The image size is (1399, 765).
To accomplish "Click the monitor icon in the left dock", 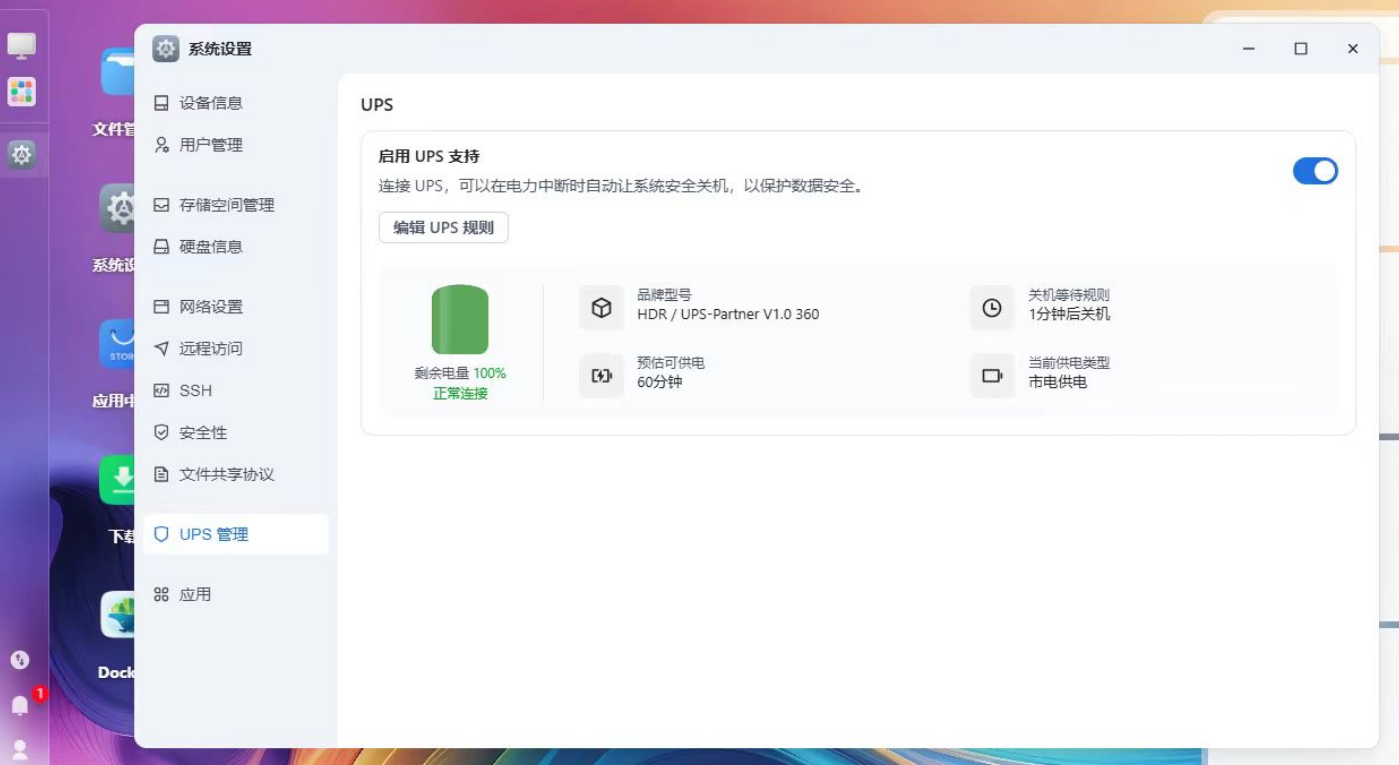I will coord(21,45).
